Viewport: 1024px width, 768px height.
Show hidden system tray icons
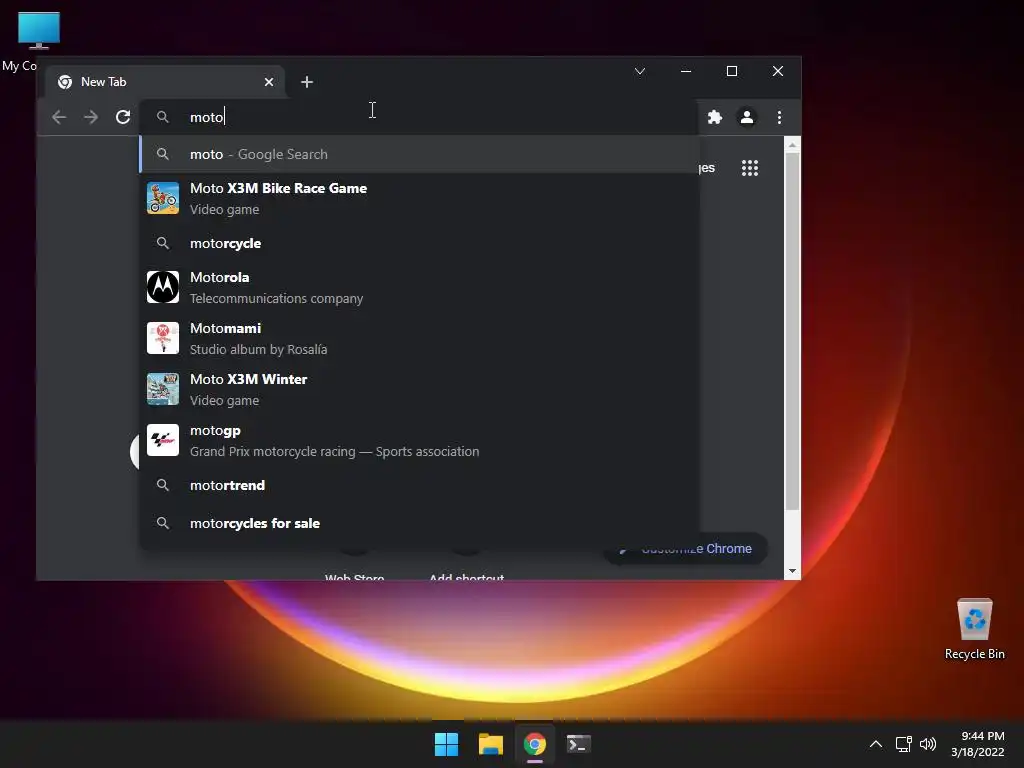[x=876, y=744]
